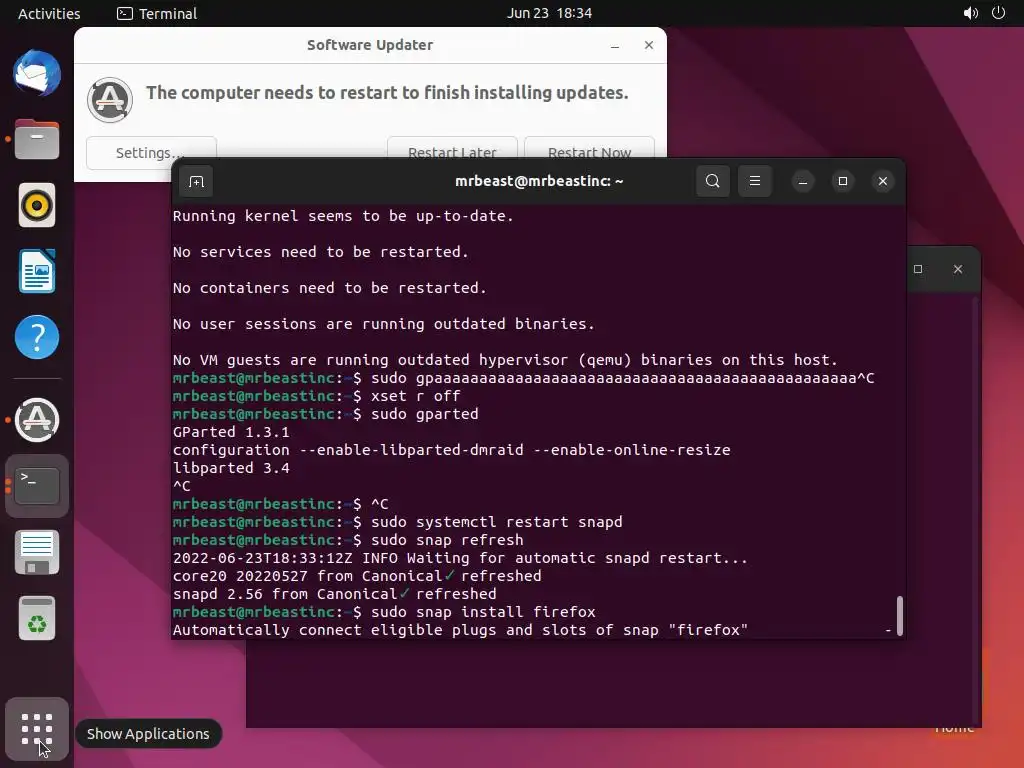Click 'Running kernel seems to be up-to-date.' line

(x=344, y=216)
